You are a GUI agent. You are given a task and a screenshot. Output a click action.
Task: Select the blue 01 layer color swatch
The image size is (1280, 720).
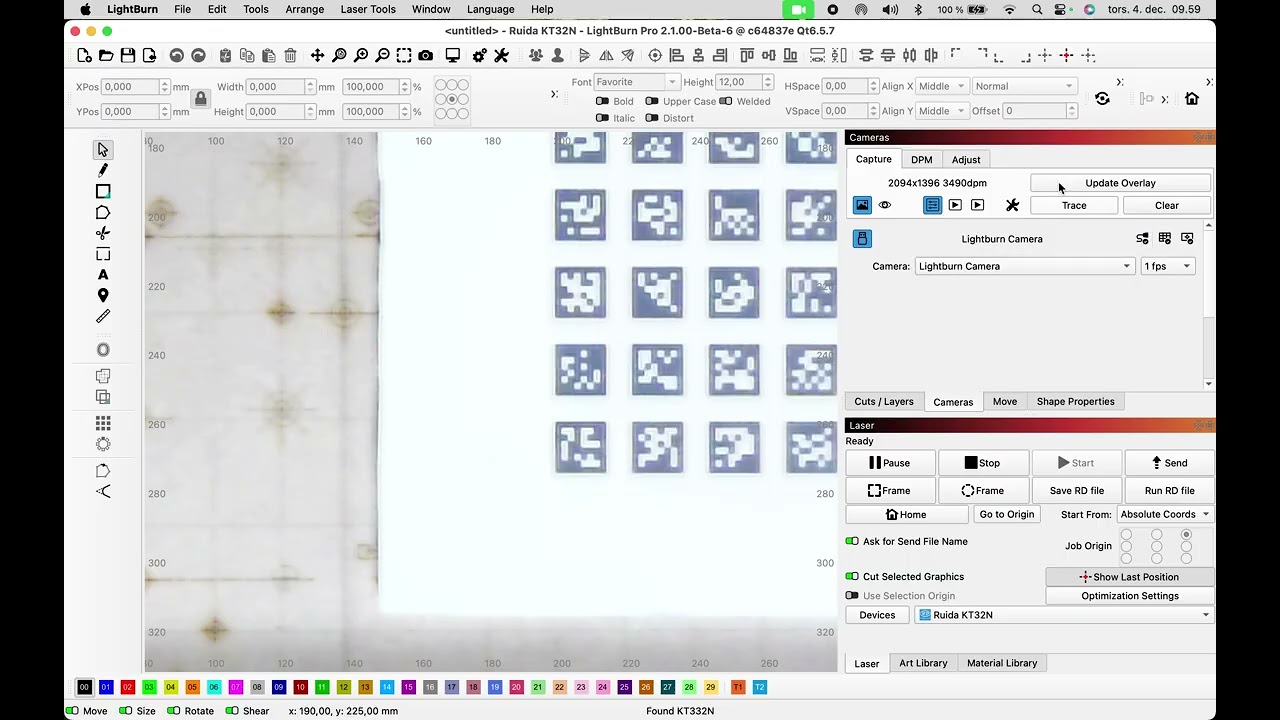pos(106,687)
